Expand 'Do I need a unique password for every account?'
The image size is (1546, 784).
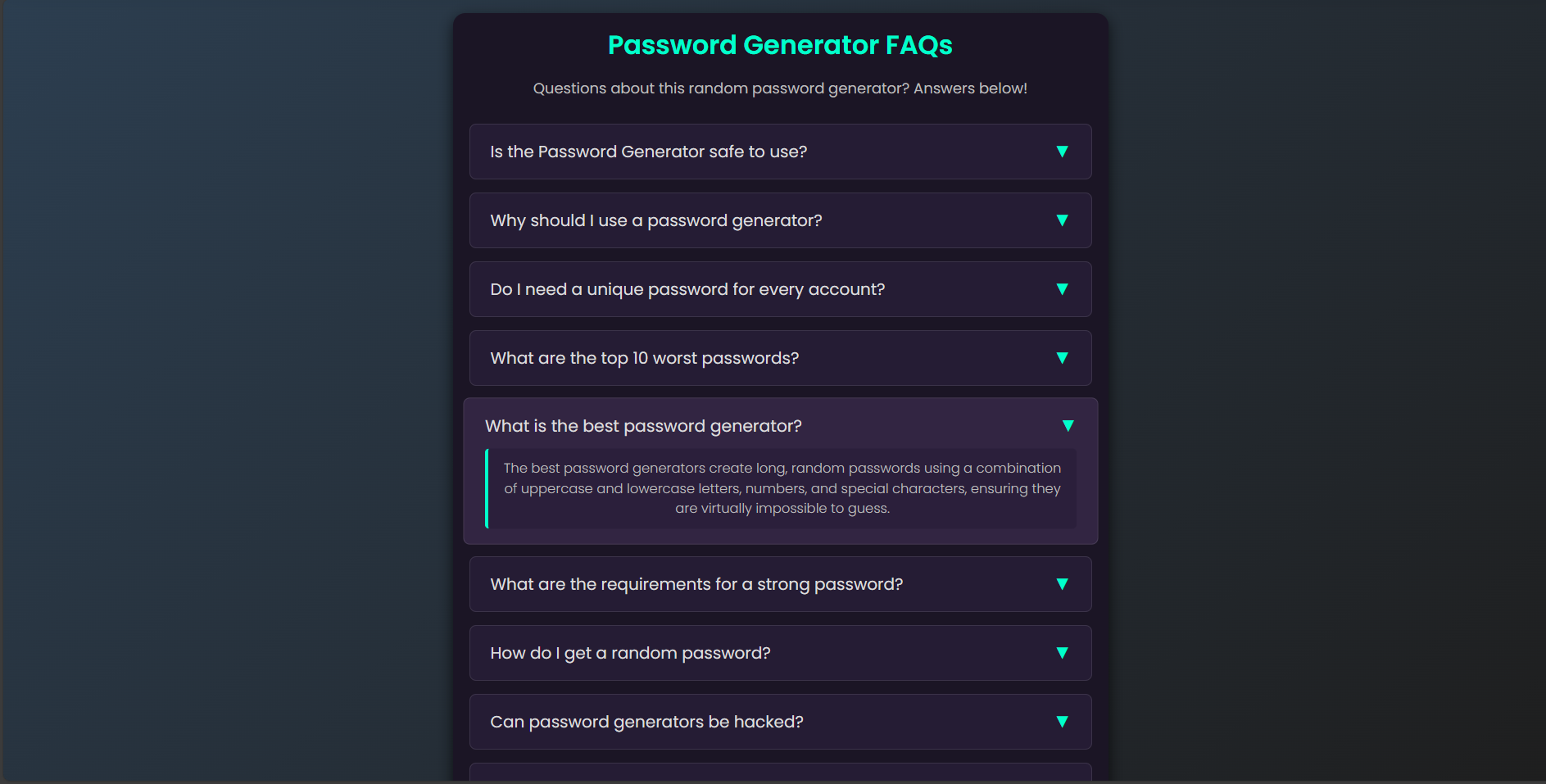click(780, 289)
